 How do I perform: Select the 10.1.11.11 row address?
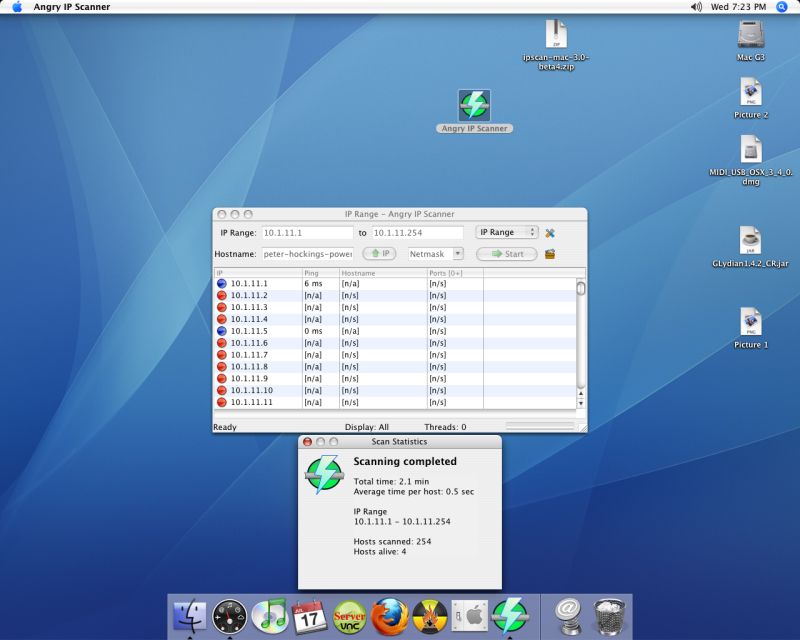click(252, 402)
